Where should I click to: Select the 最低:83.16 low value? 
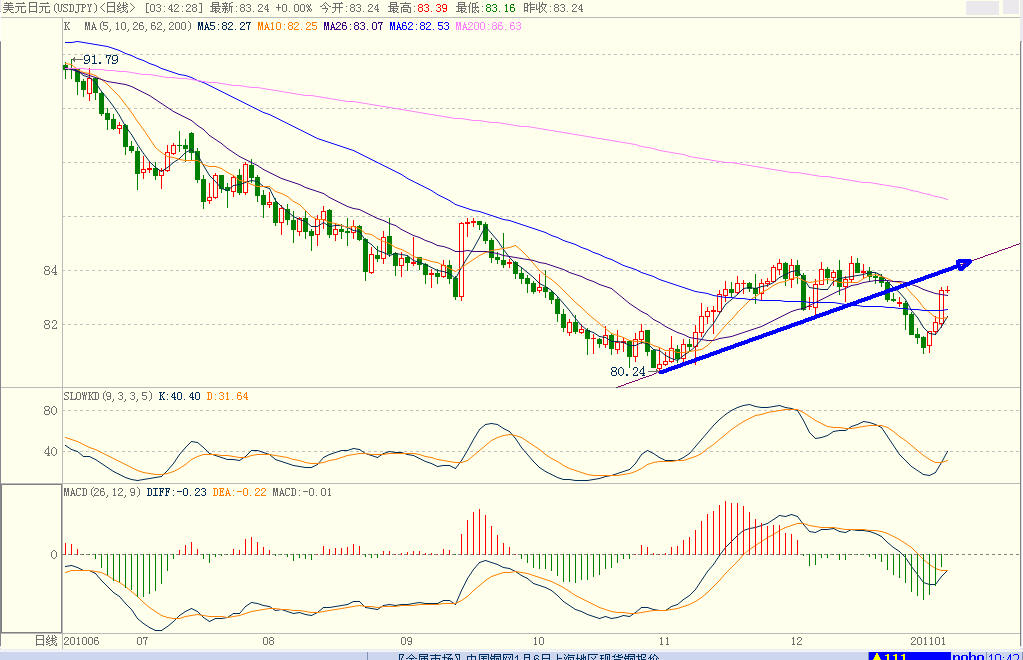pos(485,8)
